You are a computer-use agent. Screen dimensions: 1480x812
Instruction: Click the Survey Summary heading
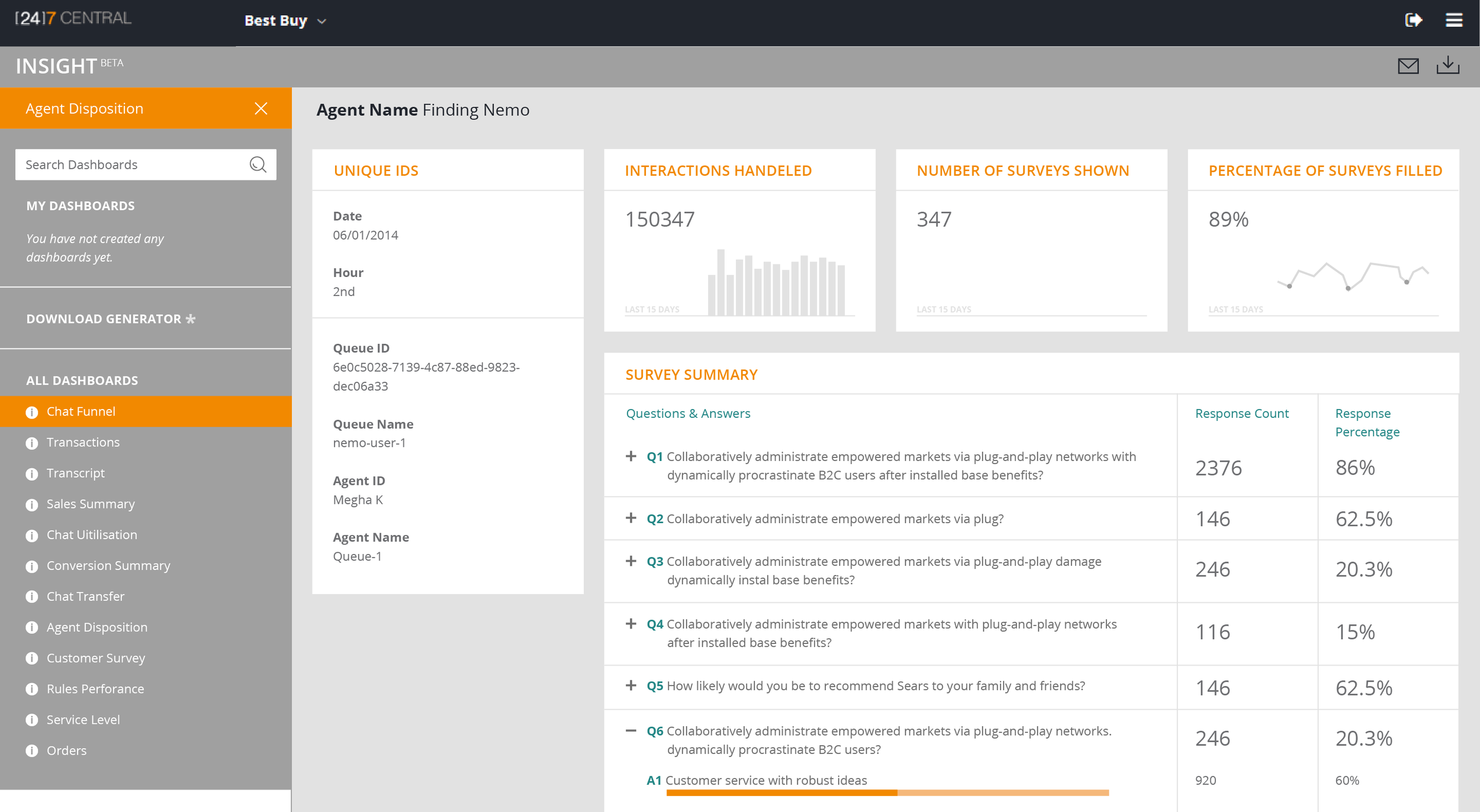pyautogui.click(x=691, y=375)
